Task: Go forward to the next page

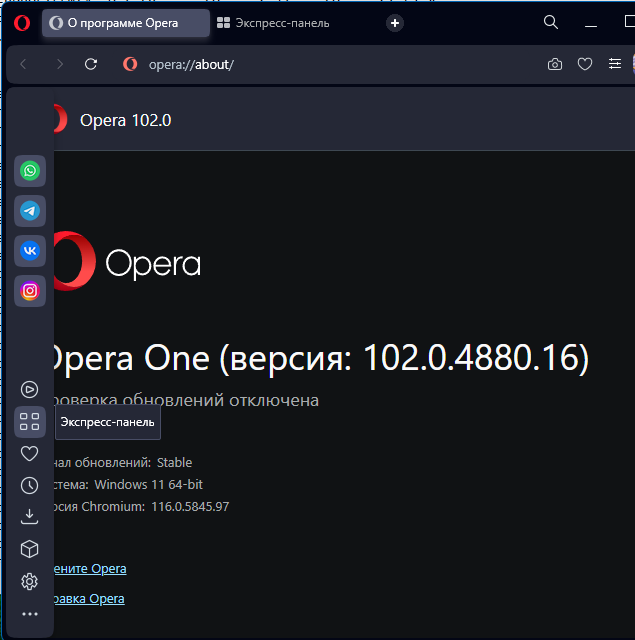Action: (60, 64)
